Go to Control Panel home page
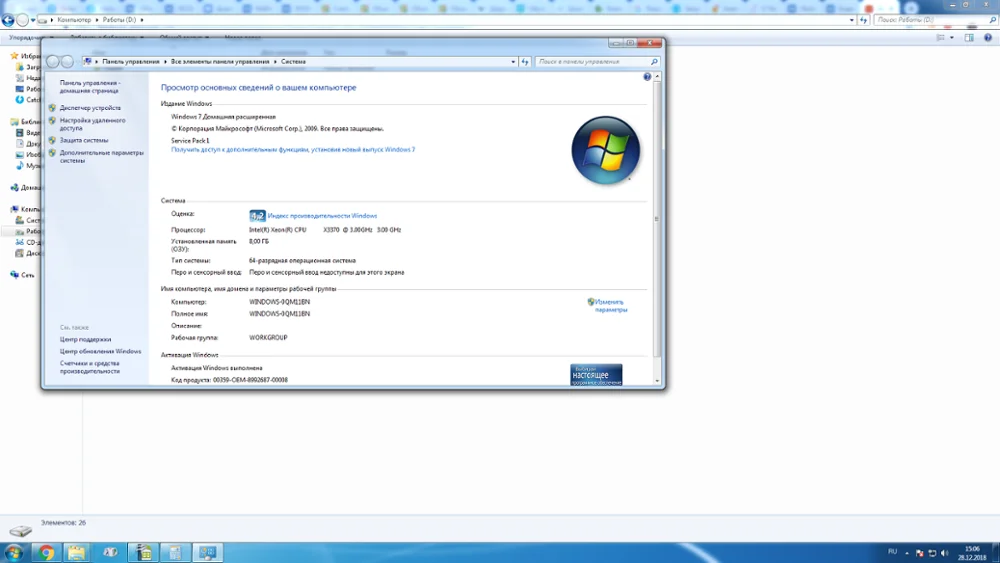Image resolution: width=1000 pixels, height=563 pixels. coord(89,87)
